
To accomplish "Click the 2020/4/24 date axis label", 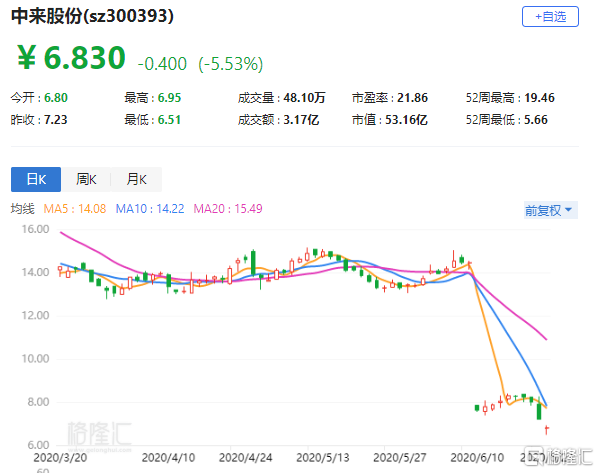I will [x=246, y=458].
